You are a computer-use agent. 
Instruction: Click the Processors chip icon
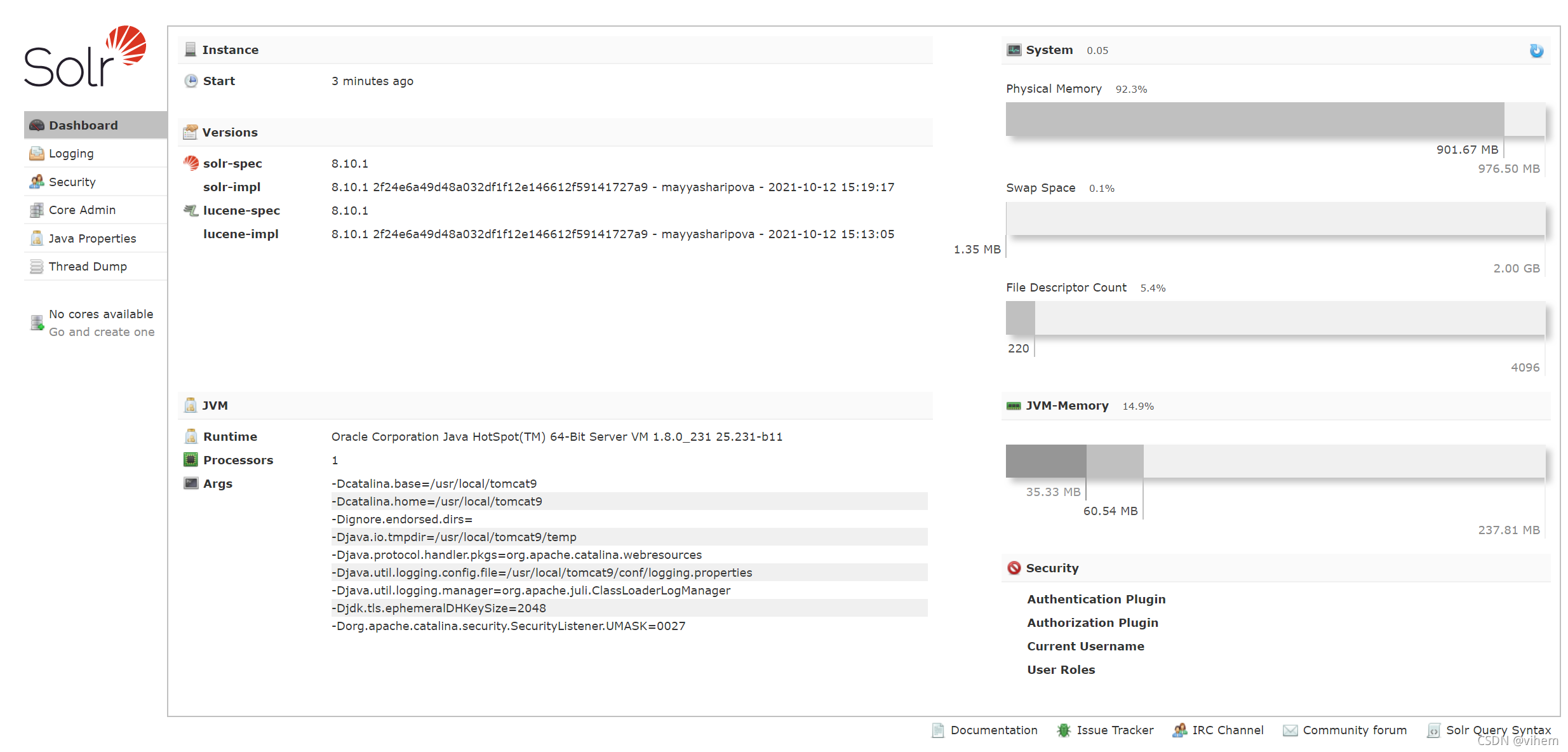point(191,460)
